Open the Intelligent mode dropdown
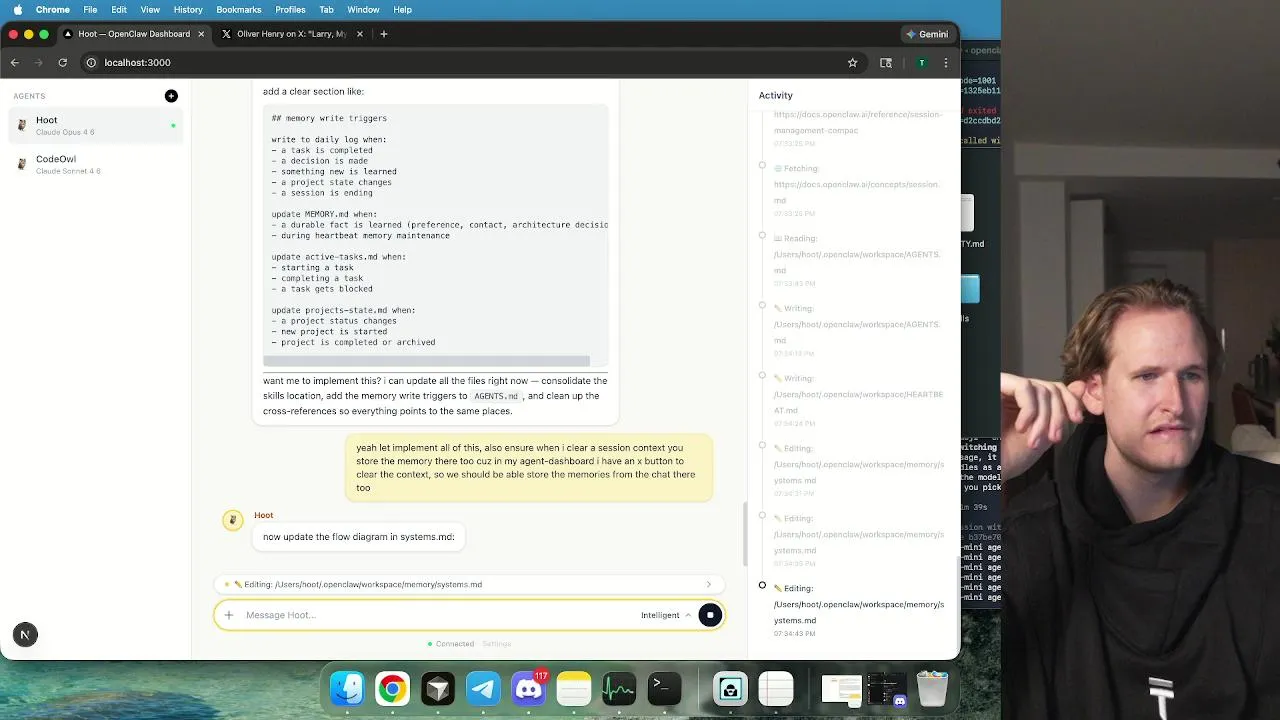The width and height of the screenshot is (1280, 720). pyautogui.click(x=666, y=615)
